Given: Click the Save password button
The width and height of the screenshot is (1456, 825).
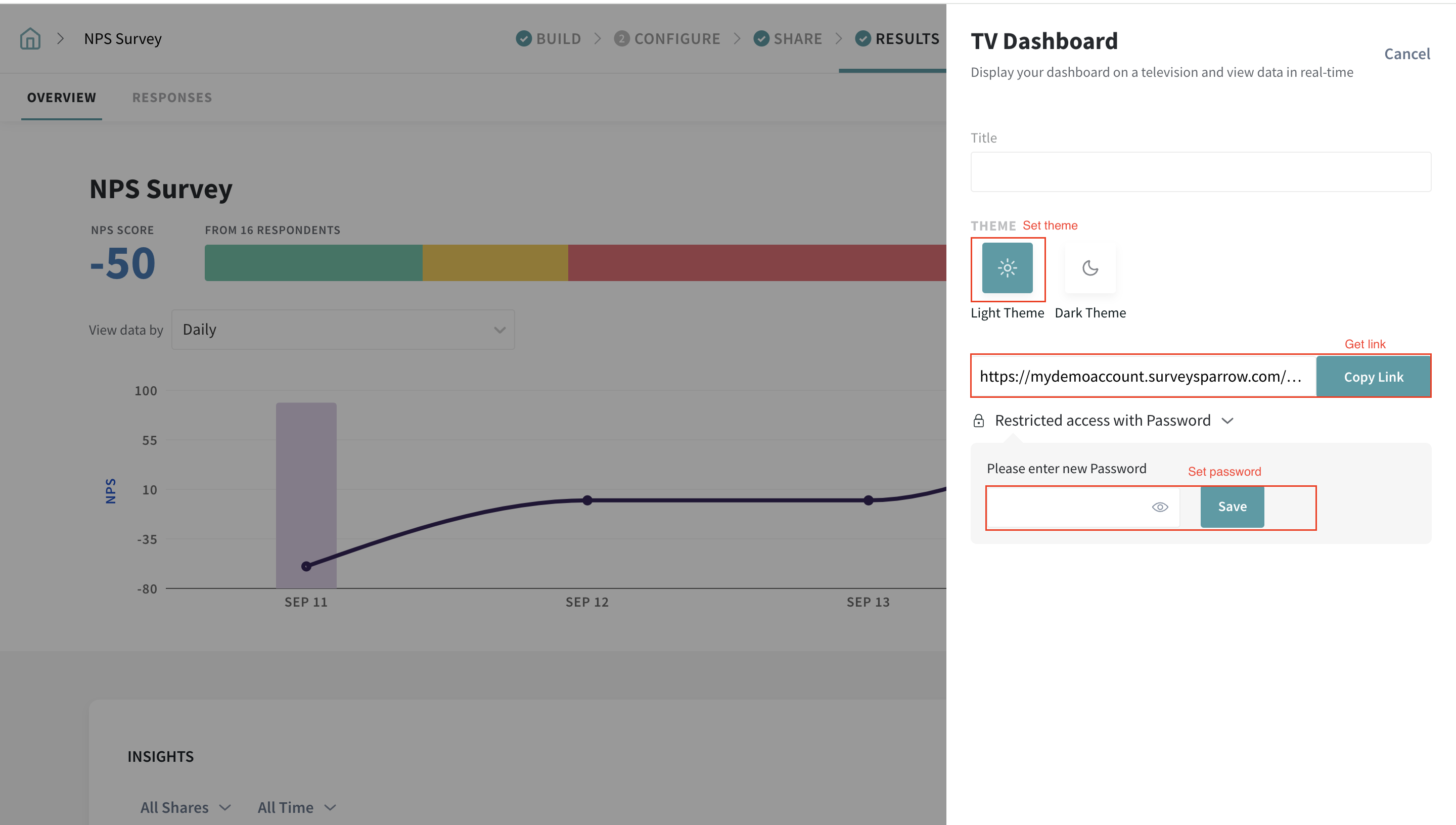Looking at the screenshot, I should click(1232, 507).
